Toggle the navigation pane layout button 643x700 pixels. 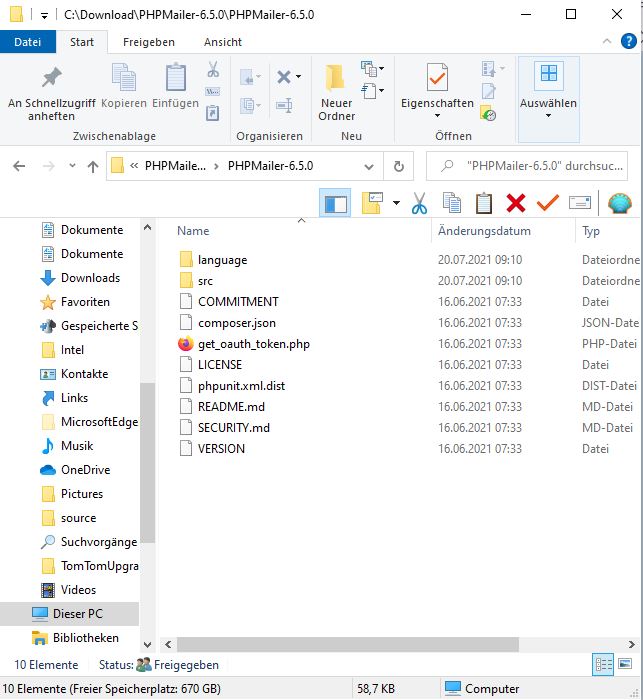pos(335,203)
